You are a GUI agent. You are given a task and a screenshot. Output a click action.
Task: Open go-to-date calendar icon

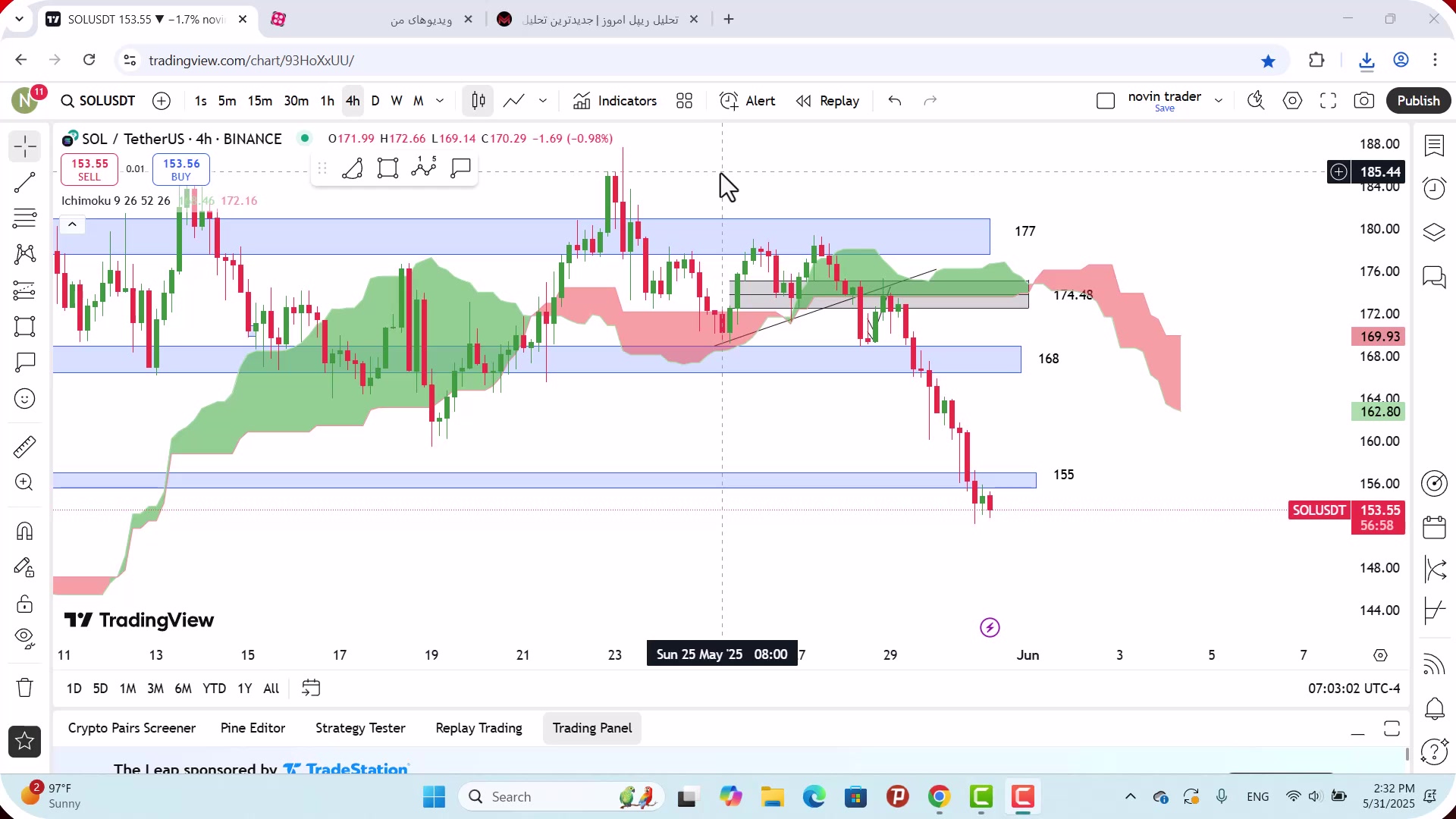tap(311, 688)
